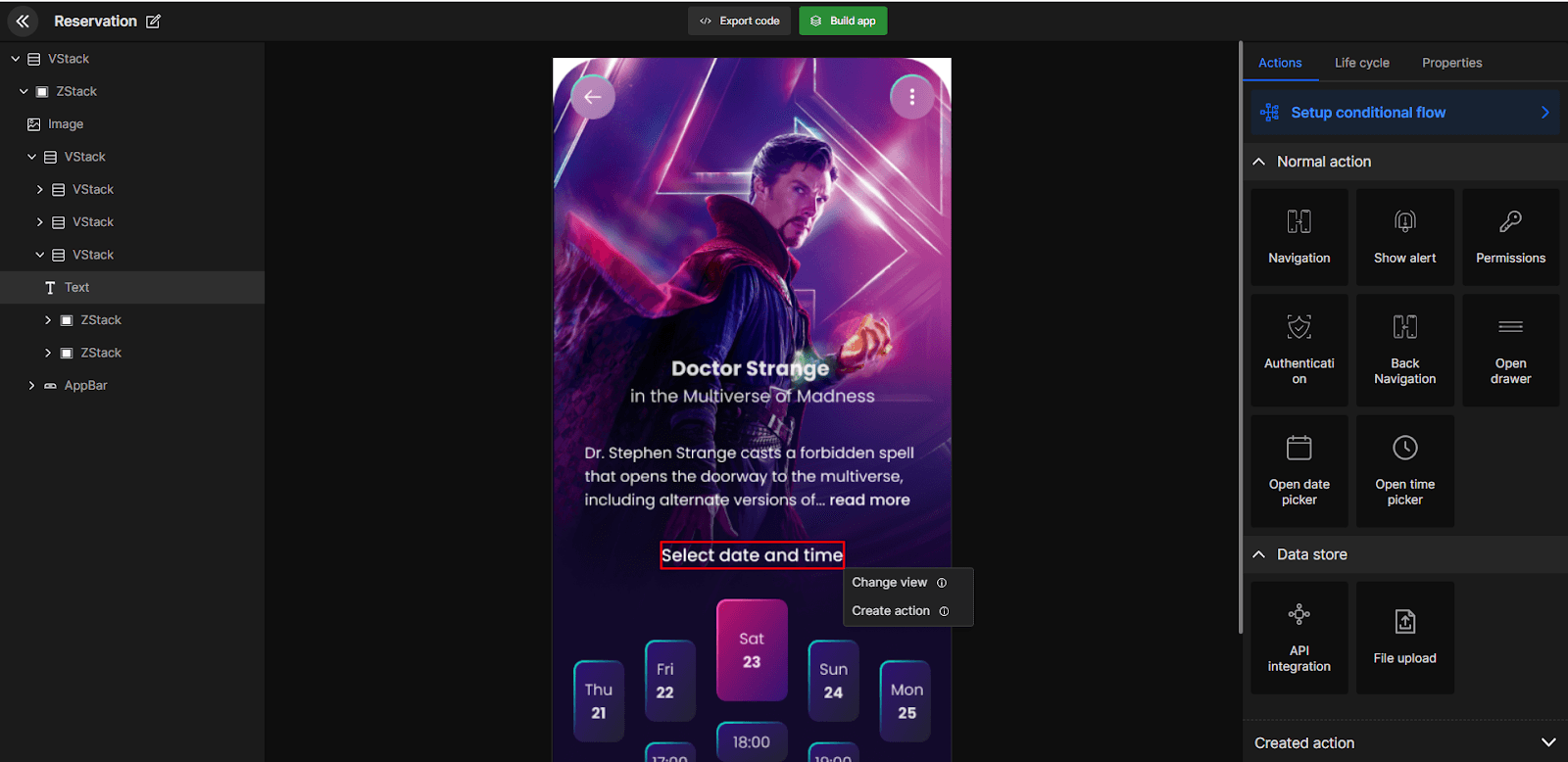Switch to the Life cycle tab

pyautogui.click(x=1361, y=63)
